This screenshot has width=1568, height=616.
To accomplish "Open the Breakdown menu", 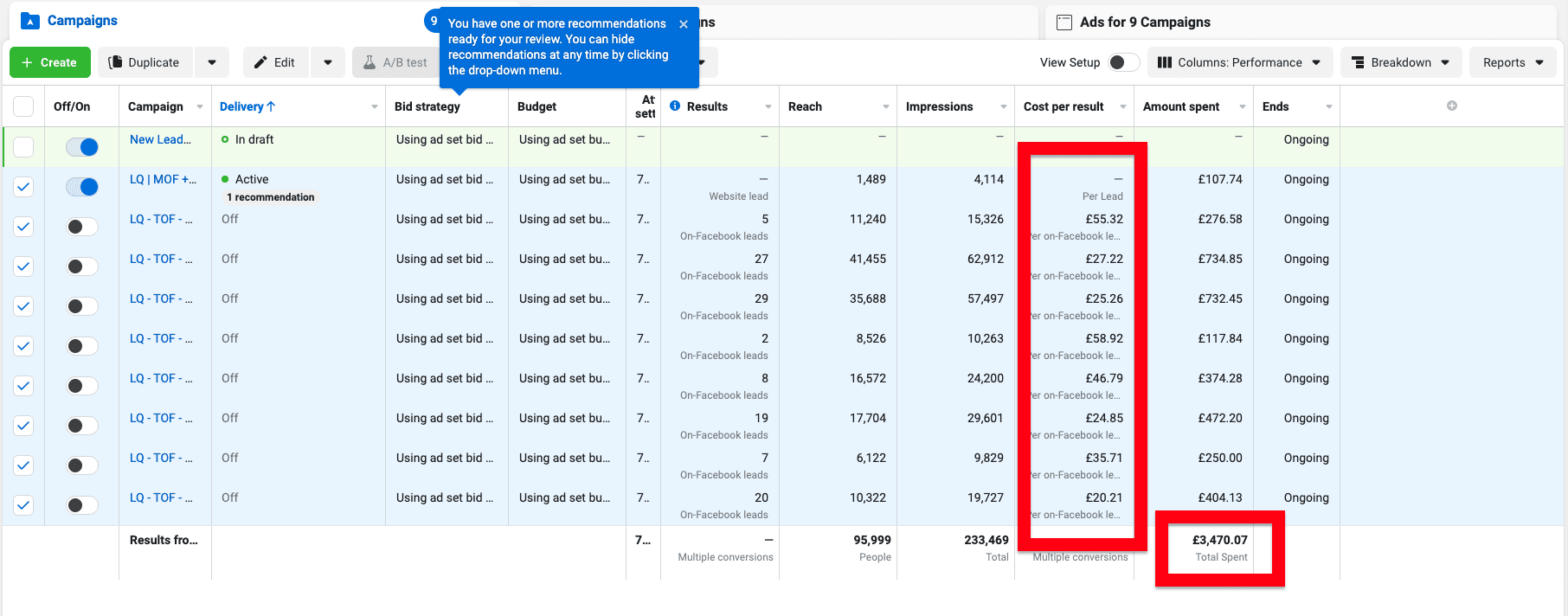I will click(x=1400, y=62).
